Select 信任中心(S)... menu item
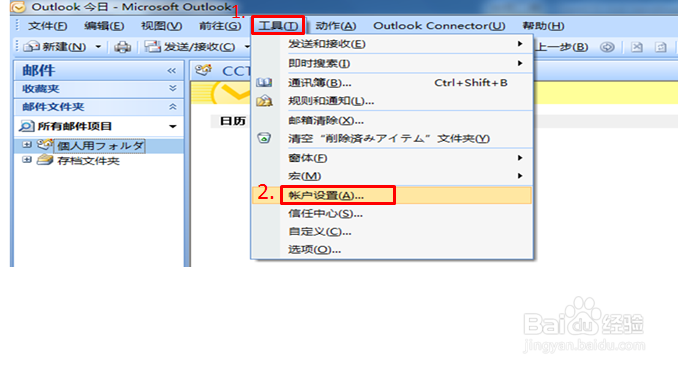Image resolution: width=683 pixels, height=370 pixels. (392, 214)
